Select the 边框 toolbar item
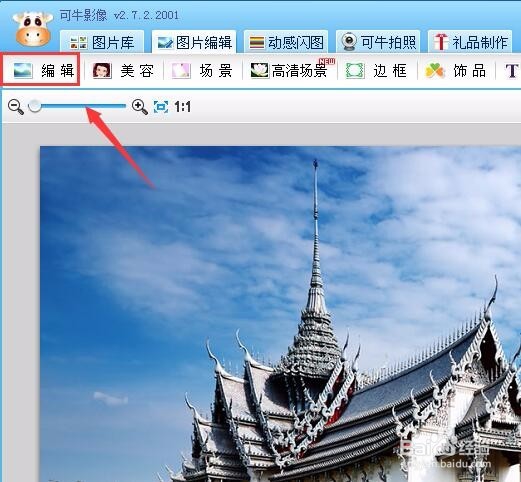The height and width of the screenshot is (482, 521). click(377, 71)
